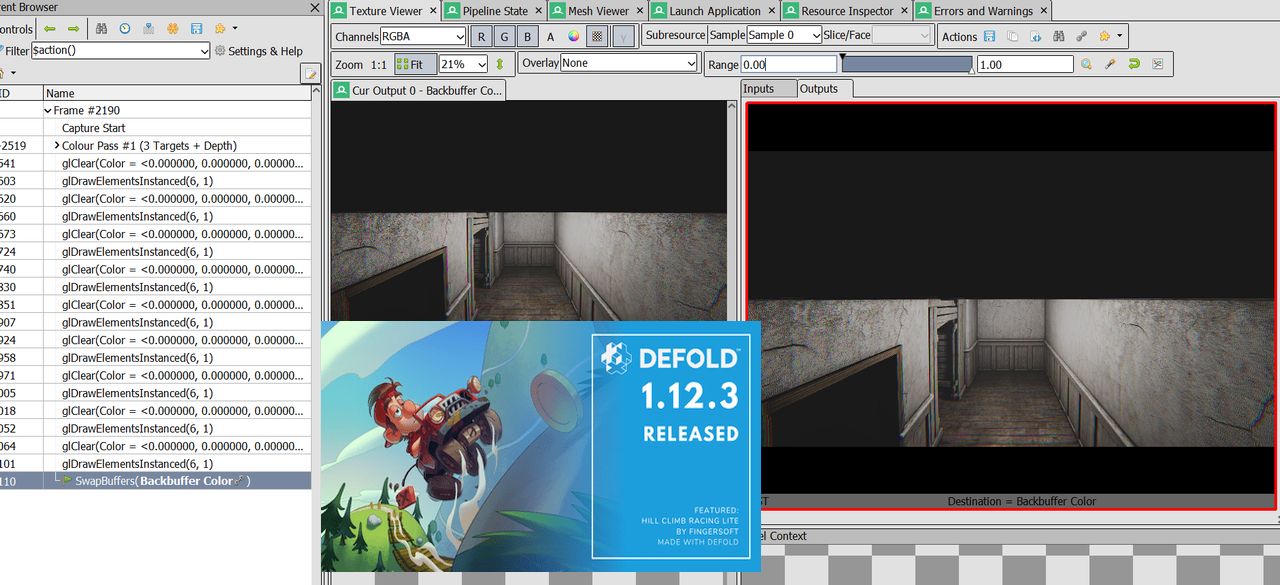Toggle the checkerboard background button

597,36
